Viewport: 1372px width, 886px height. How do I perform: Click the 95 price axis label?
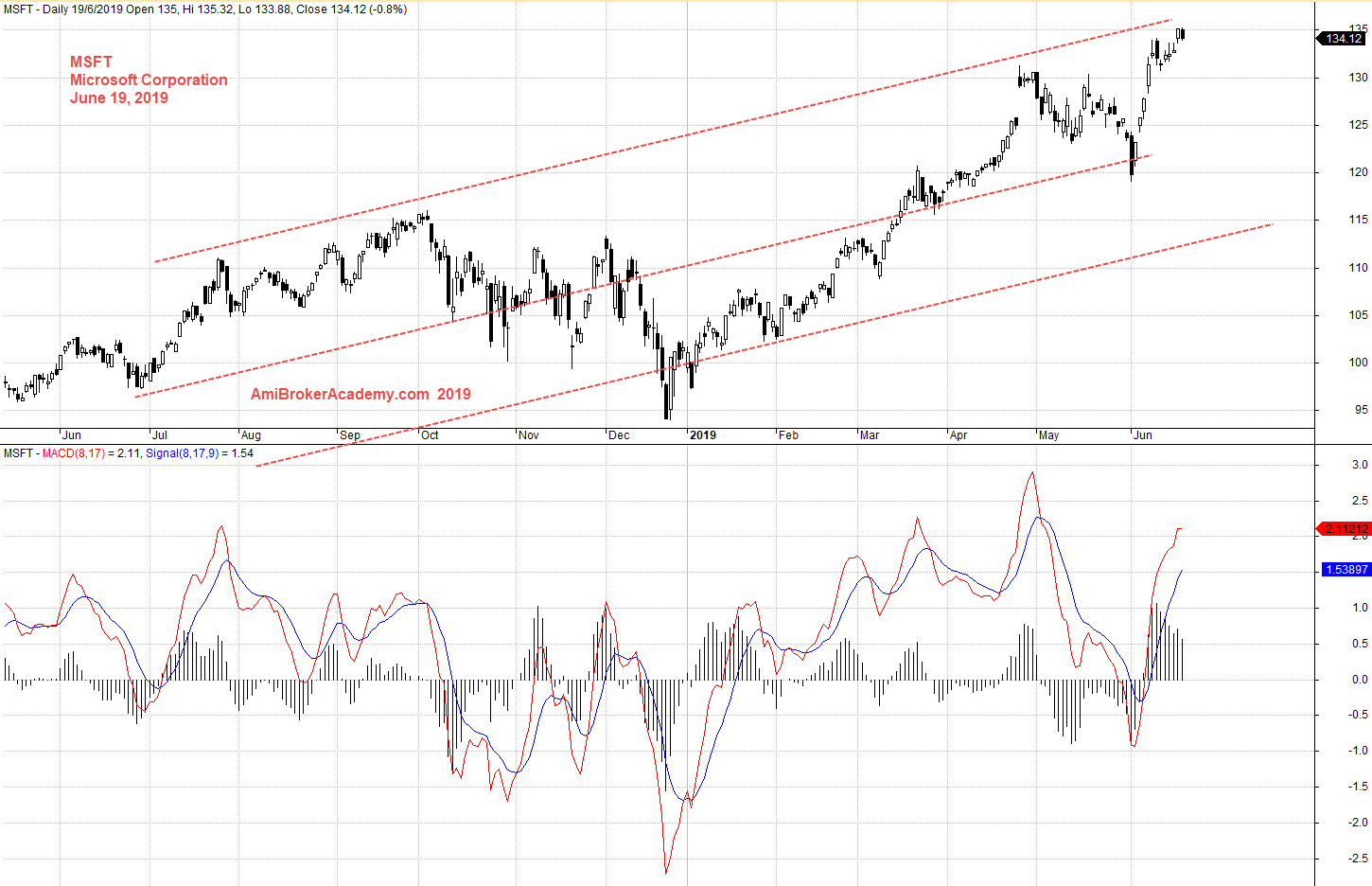(1361, 410)
